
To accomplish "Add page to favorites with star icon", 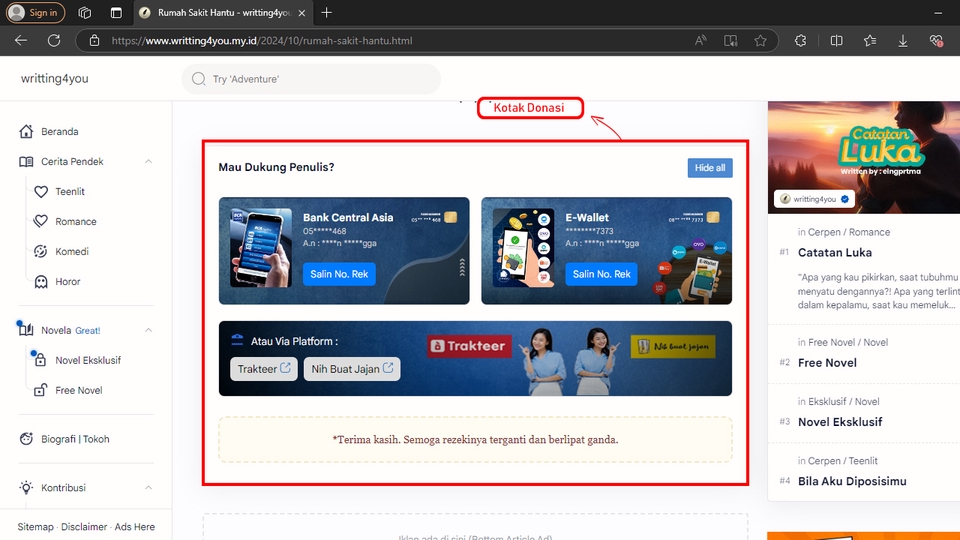I will click(x=760, y=40).
